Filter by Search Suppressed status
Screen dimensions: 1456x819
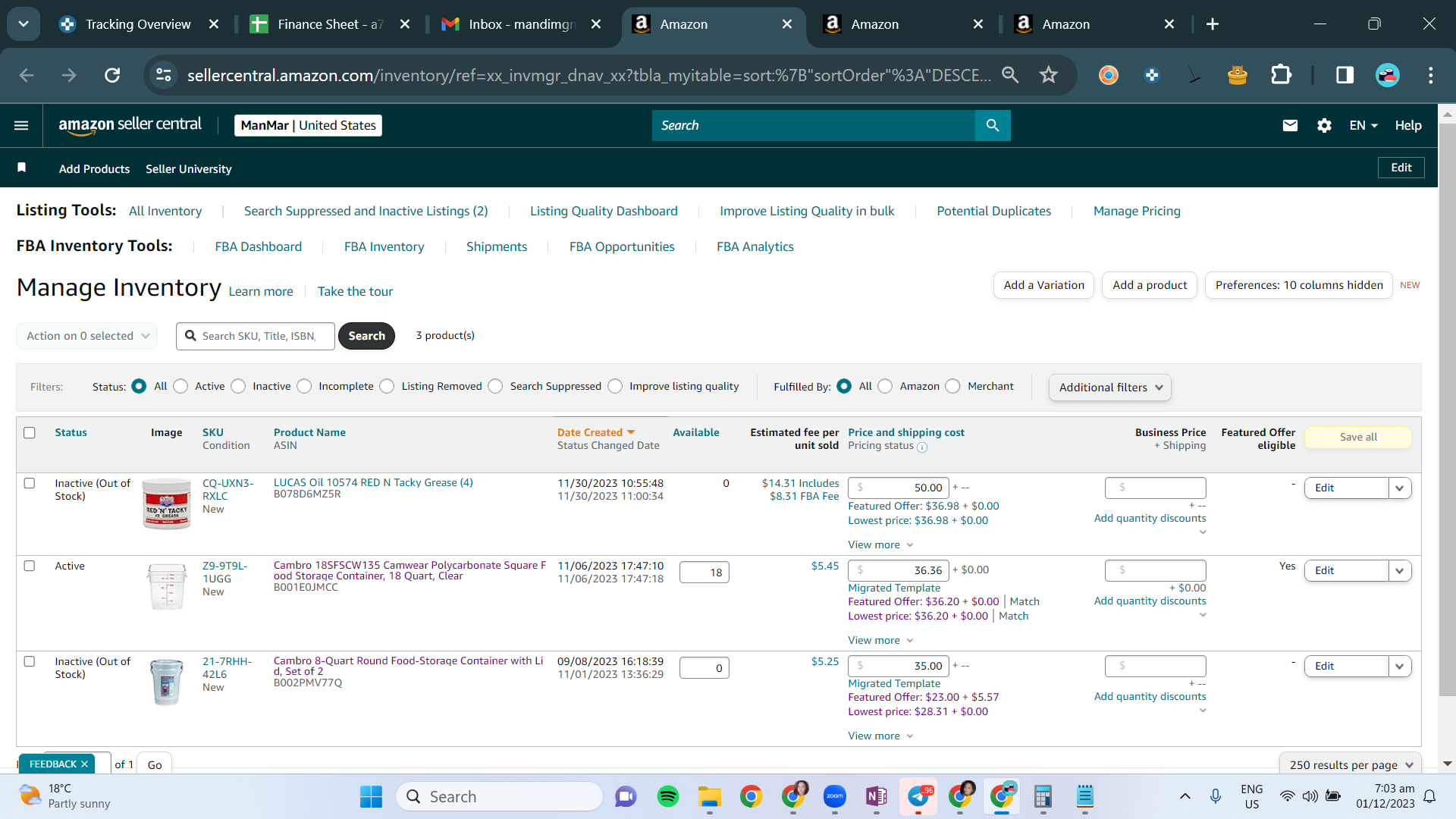(x=495, y=387)
